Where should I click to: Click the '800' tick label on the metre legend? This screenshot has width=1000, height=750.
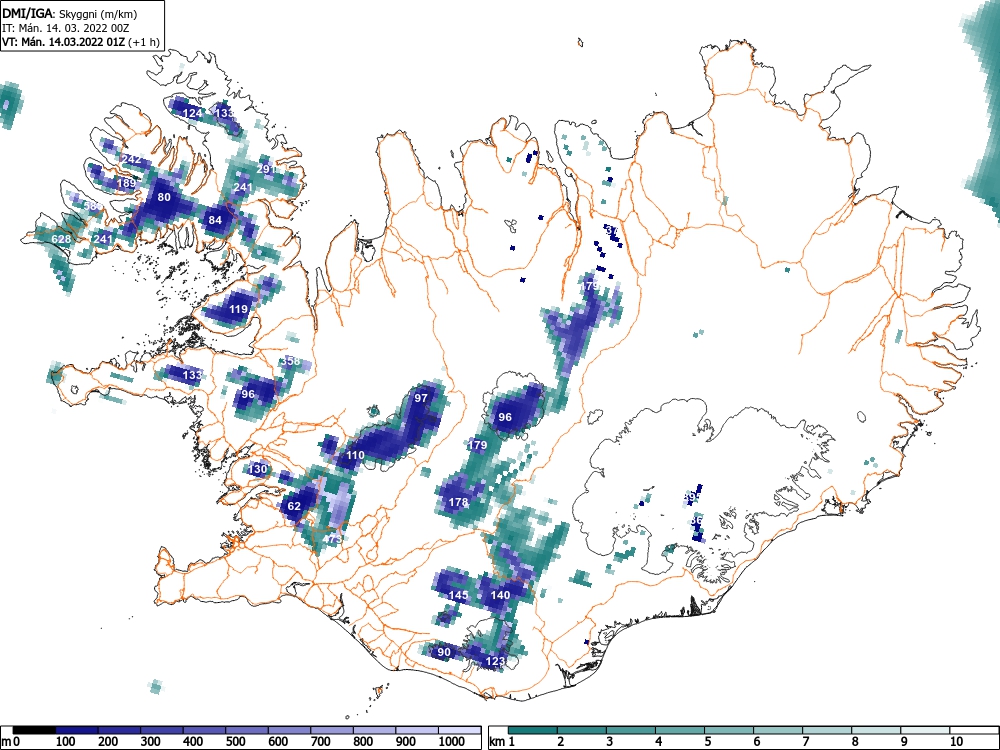[x=363, y=742]
